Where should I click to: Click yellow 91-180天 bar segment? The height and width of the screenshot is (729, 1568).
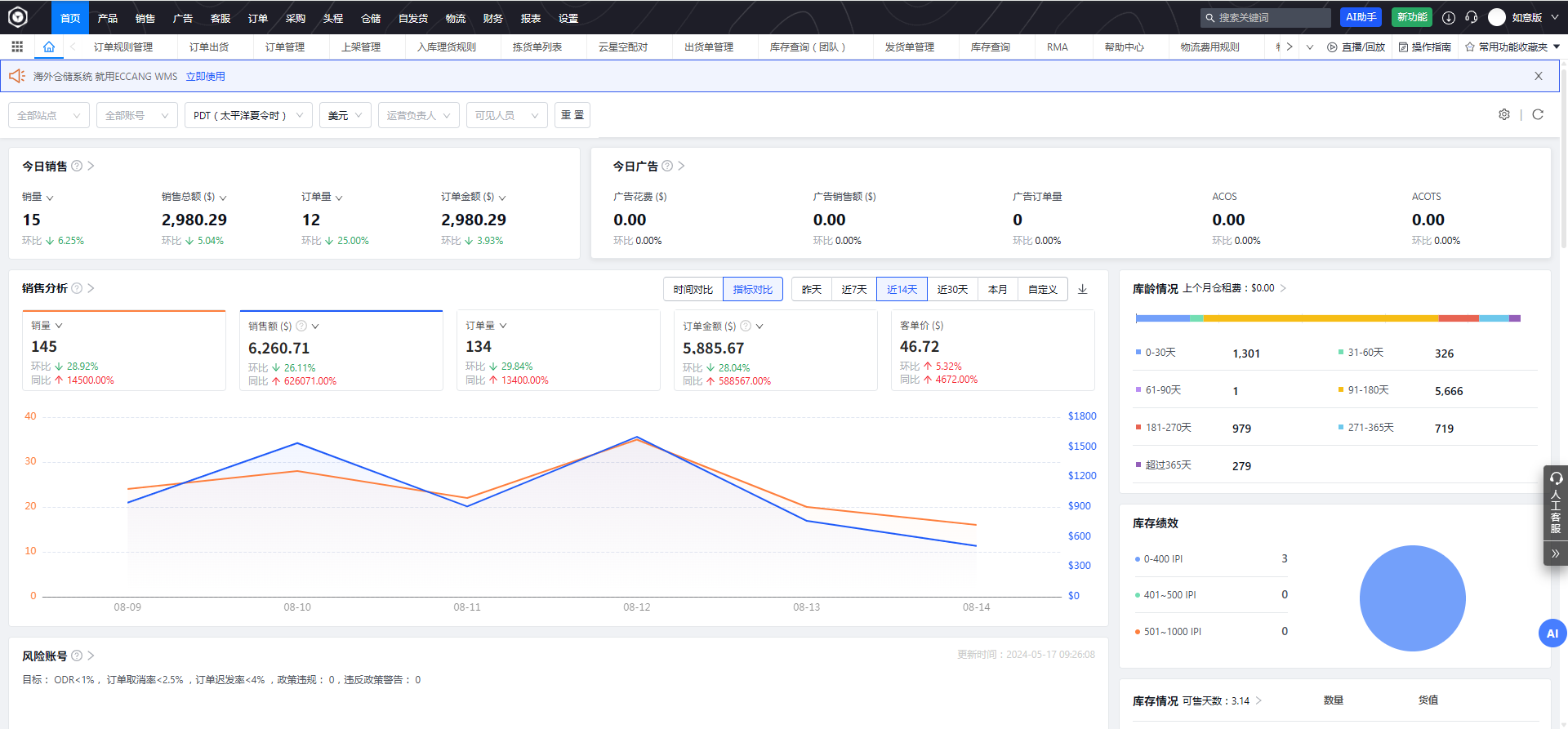click(1321, 318)
